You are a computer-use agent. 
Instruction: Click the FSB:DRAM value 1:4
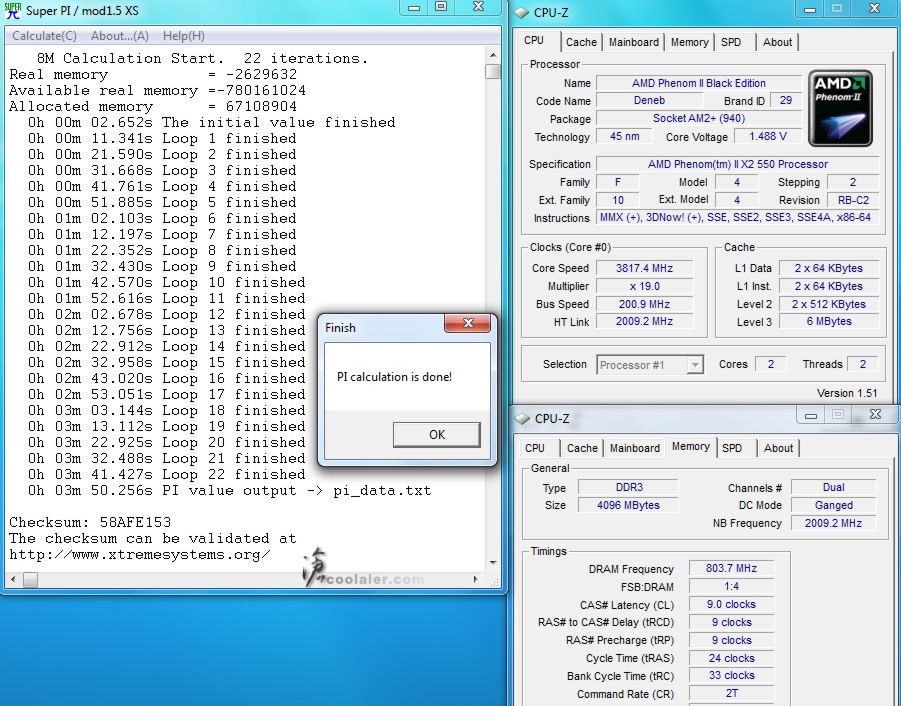pyautogui.click(x=731, y=587)
